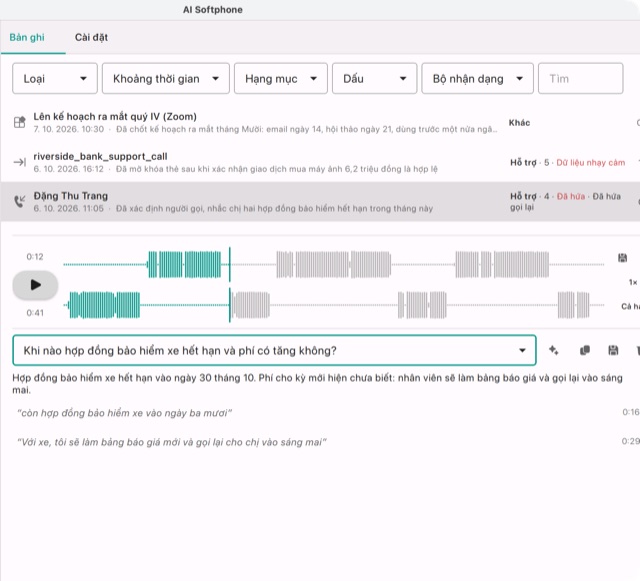Click the import arrow icon for riverside_bank_support_call

pos(20,162)
